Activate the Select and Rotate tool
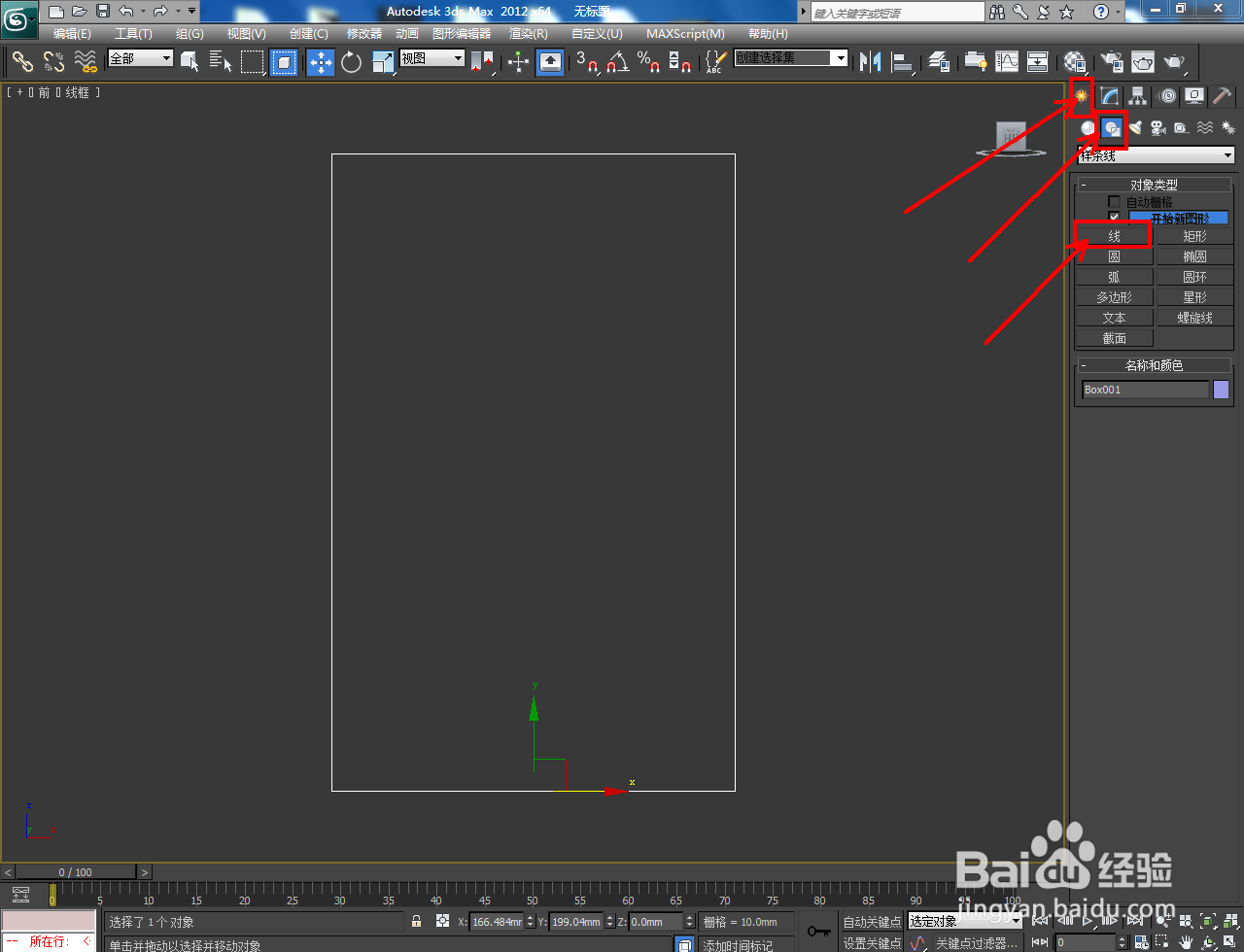 tap(352, 62)
